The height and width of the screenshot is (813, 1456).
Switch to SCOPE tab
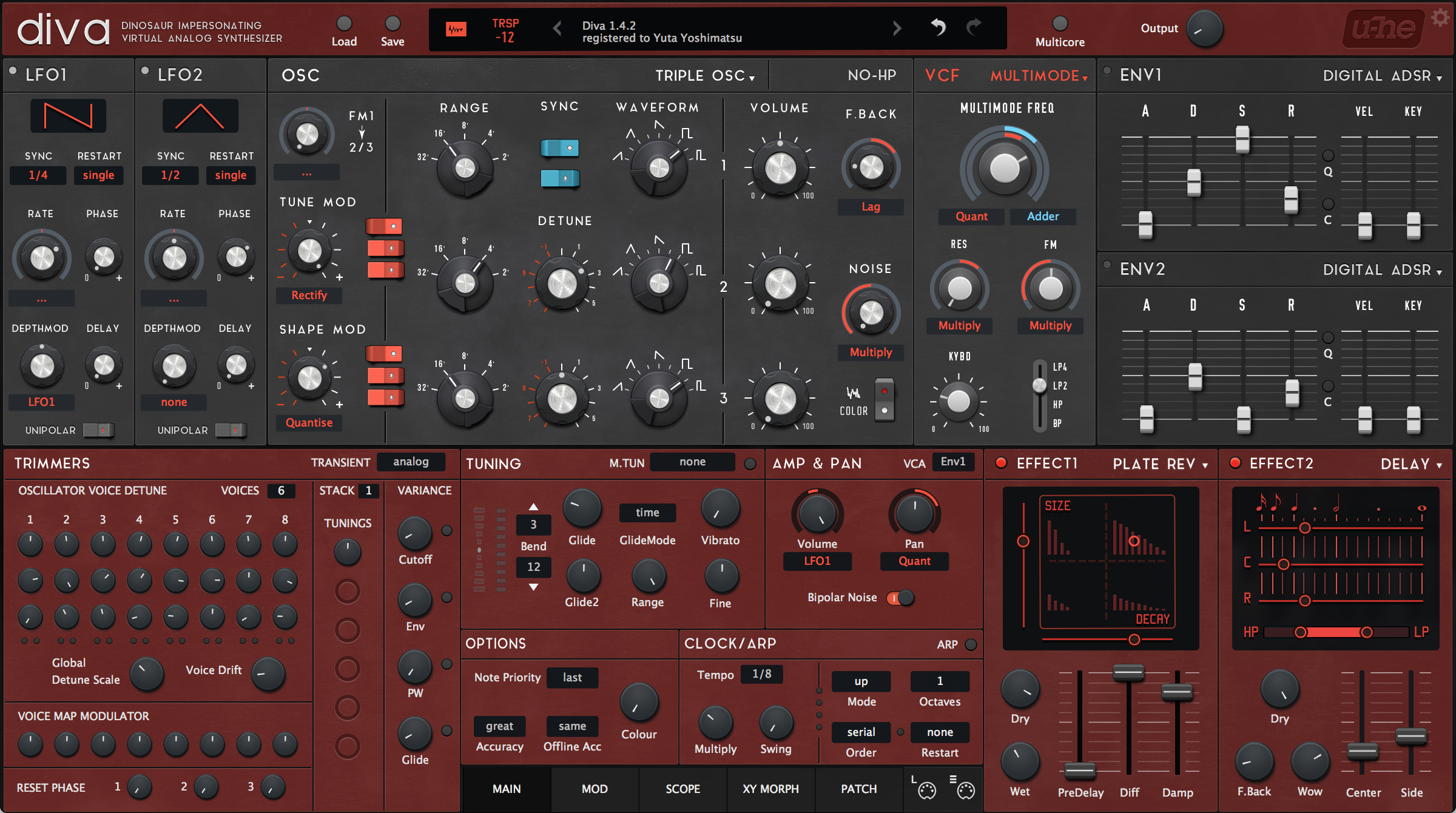click(x=682, y=789)
